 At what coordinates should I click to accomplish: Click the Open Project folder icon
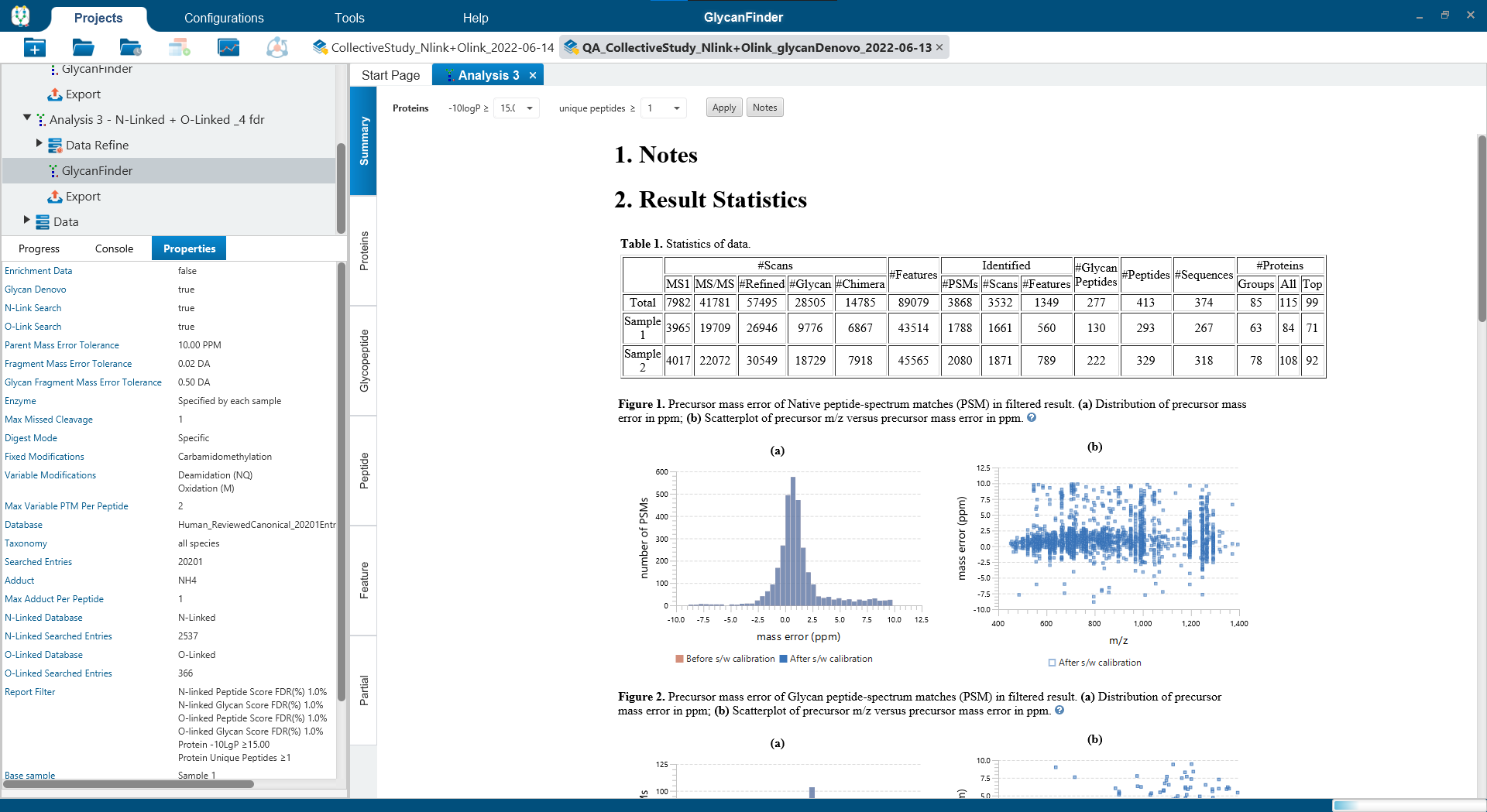pos(83,48)
